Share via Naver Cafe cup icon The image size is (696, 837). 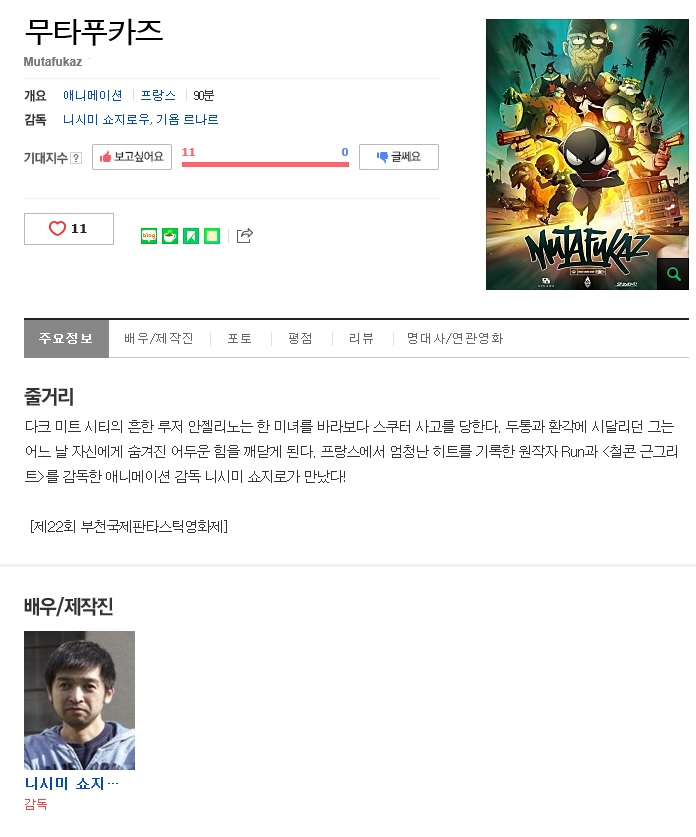[x=170, y=236]
